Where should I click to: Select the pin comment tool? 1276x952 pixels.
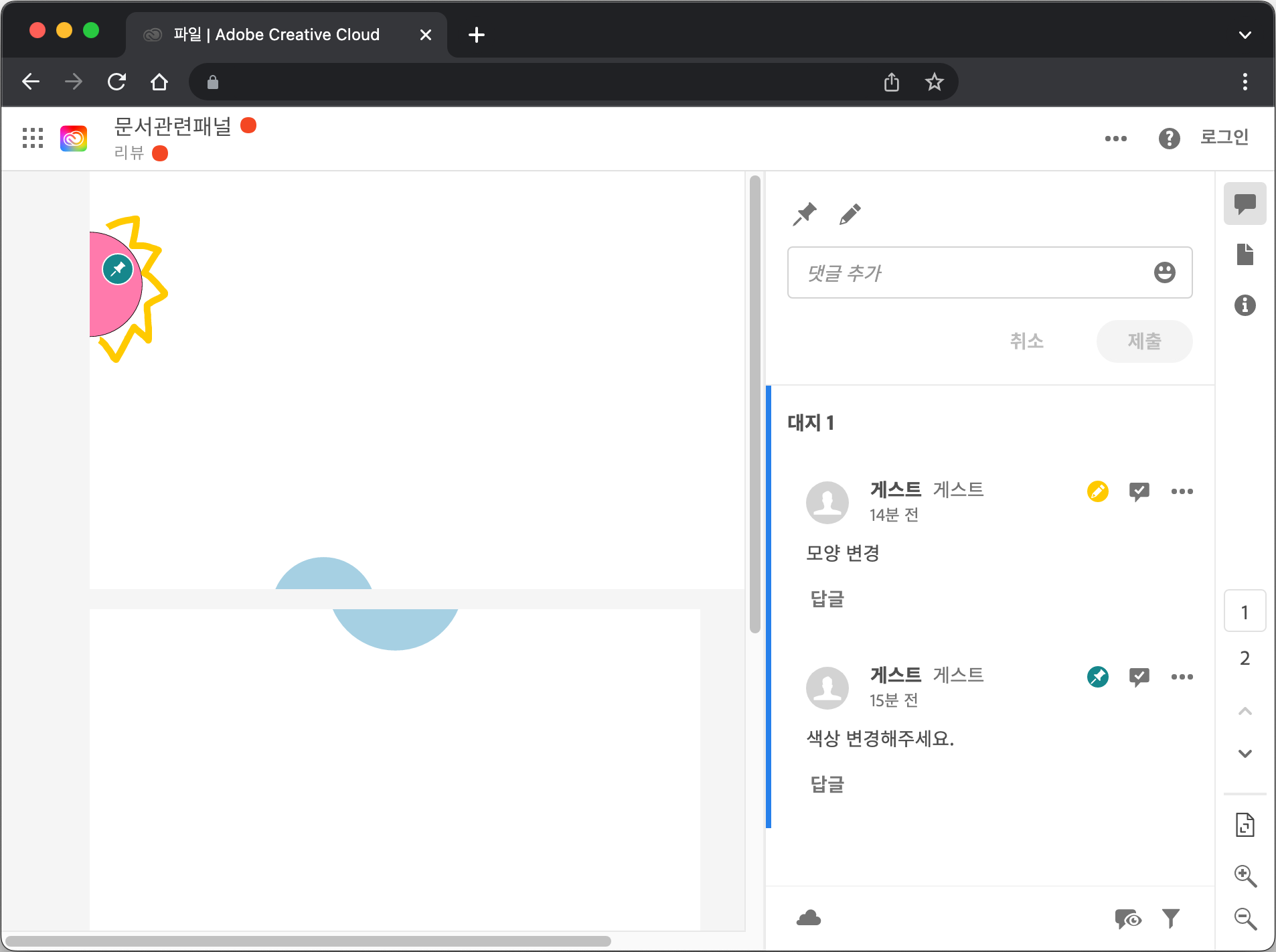(803, 214)
